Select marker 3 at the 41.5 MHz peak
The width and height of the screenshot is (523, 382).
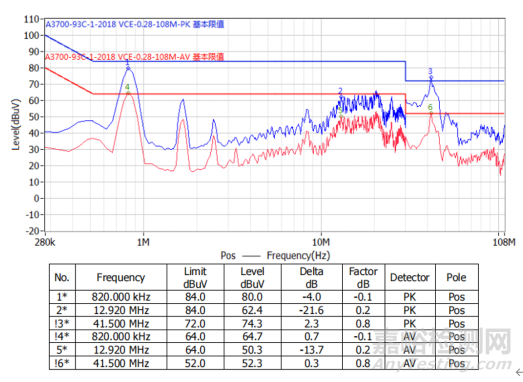(431, 78)
